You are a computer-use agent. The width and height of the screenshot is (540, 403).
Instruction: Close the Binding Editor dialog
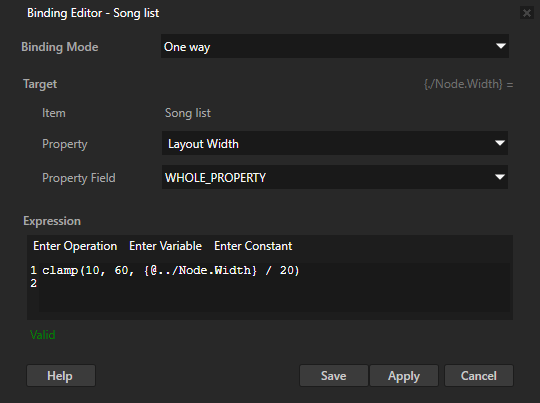(x=527, y=13)
